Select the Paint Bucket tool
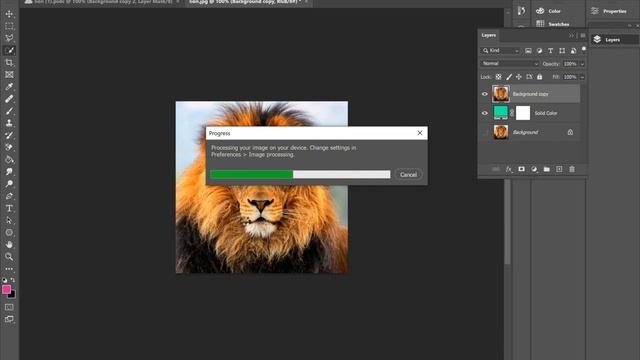Screen dimensions: 640x360 click(x=9, y=160)
